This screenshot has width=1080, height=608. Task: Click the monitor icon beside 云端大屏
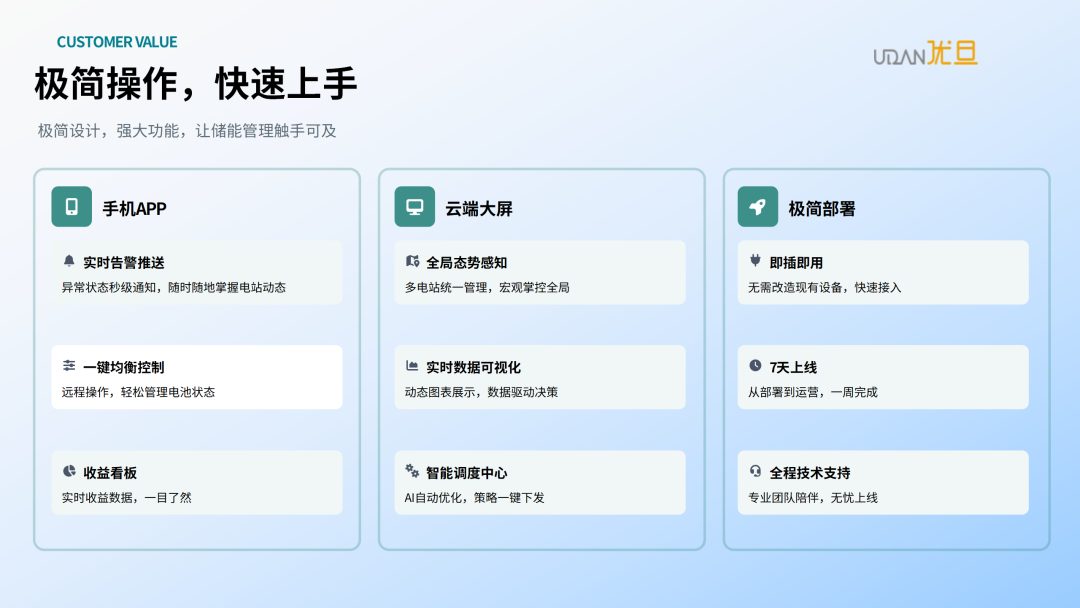point(414,207)
